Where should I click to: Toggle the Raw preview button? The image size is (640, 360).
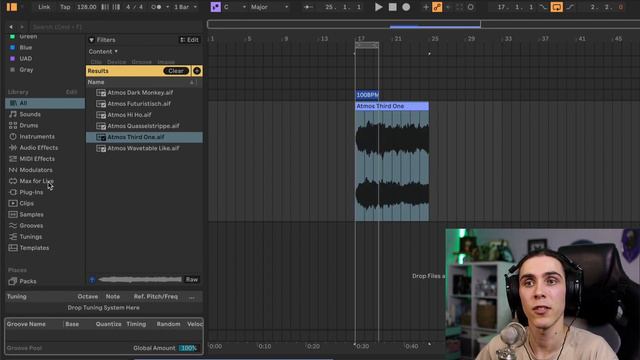[191, 280]
